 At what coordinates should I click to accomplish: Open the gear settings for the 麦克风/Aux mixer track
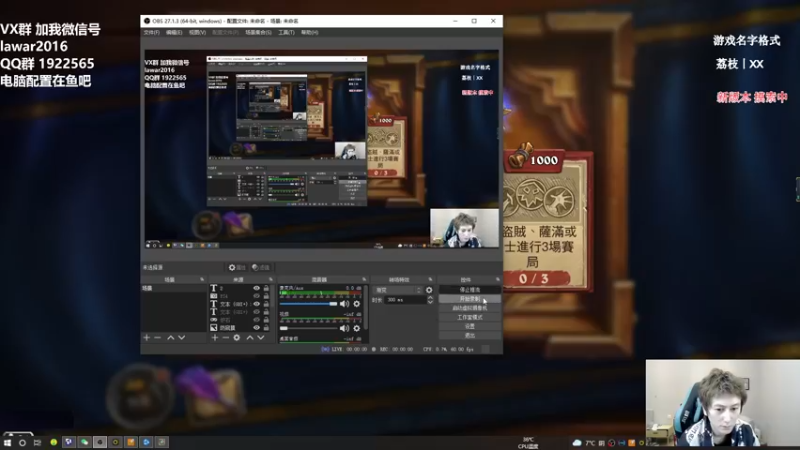click(357, 304)
